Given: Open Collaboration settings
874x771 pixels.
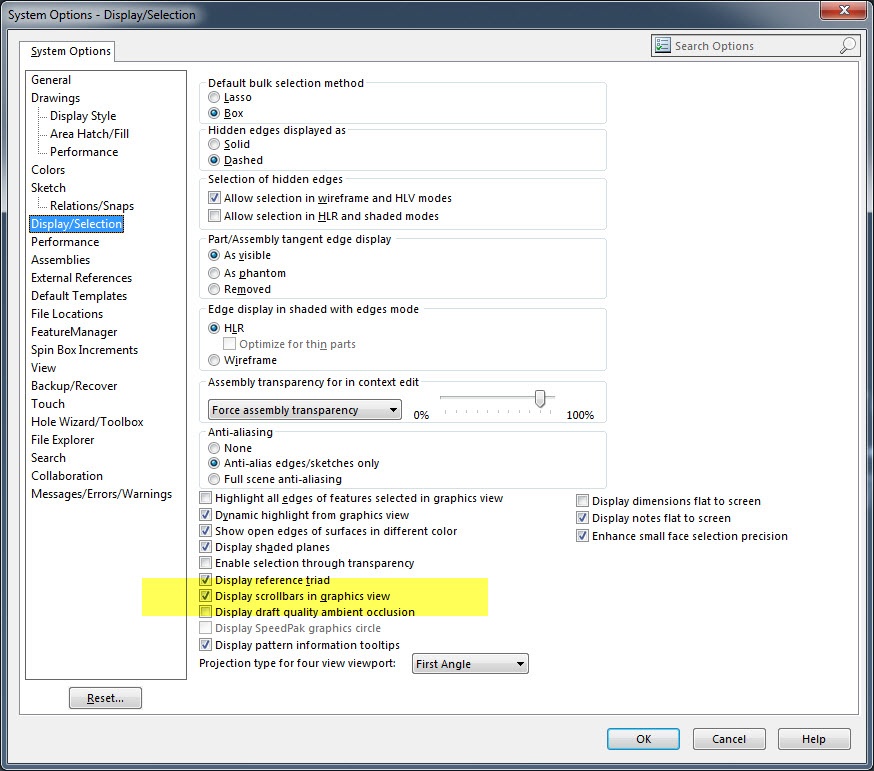Looking at the screenshot, I should click(67, 476).
